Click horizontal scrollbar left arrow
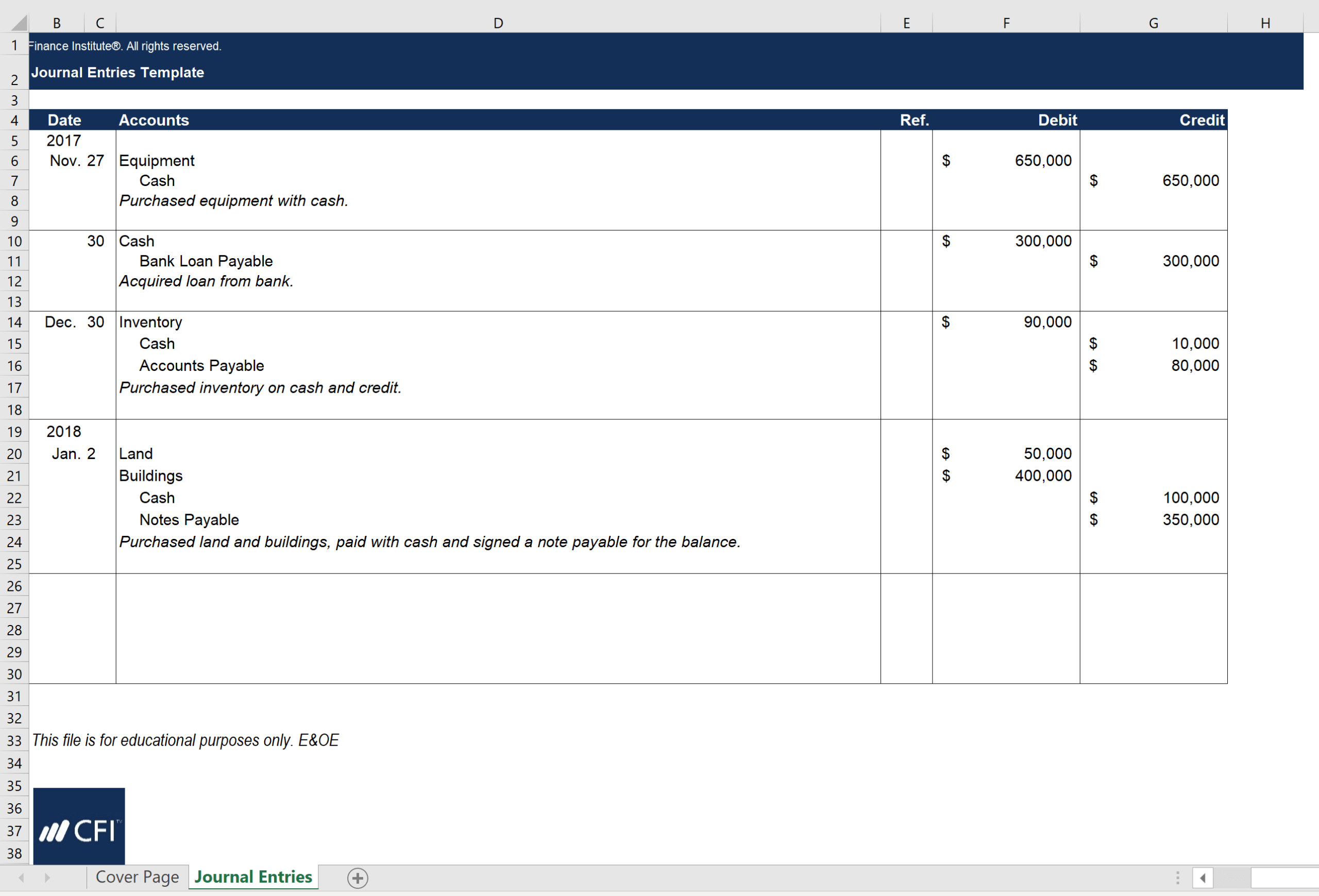Image resolution: width=1319 pixels, height=896 pixels. coord(1203,878)
